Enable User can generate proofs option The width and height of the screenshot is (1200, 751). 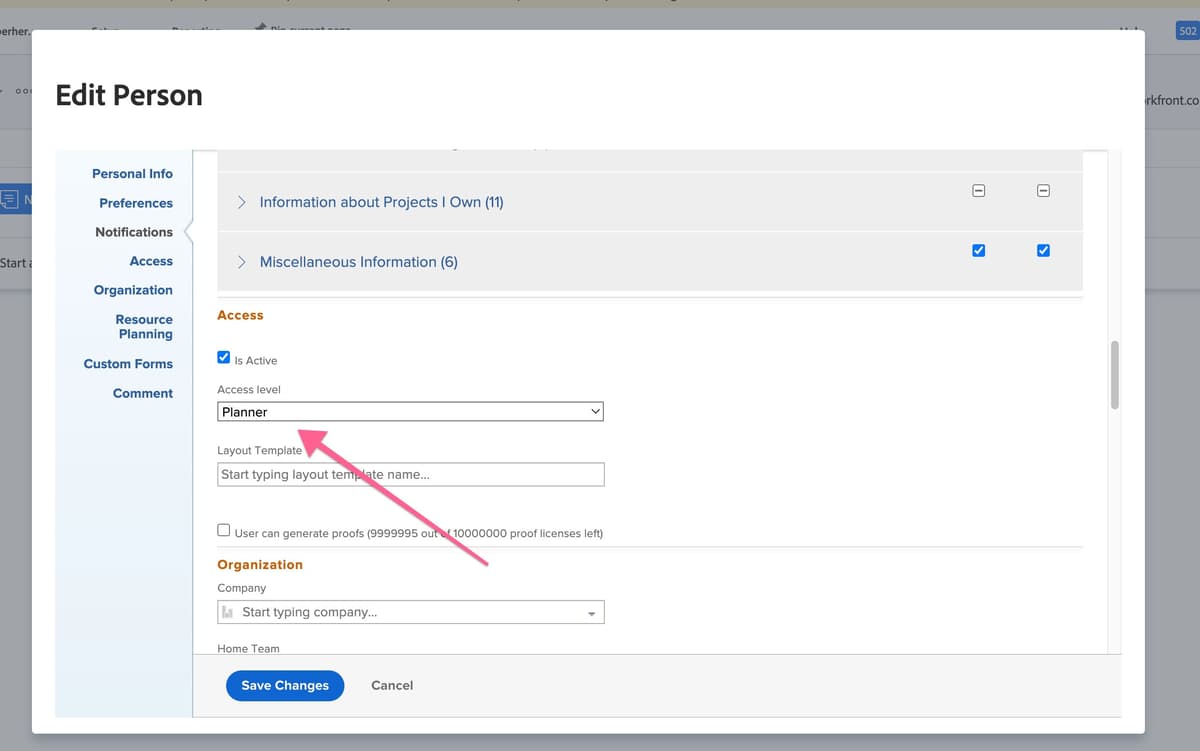click(x=223, y=529)
